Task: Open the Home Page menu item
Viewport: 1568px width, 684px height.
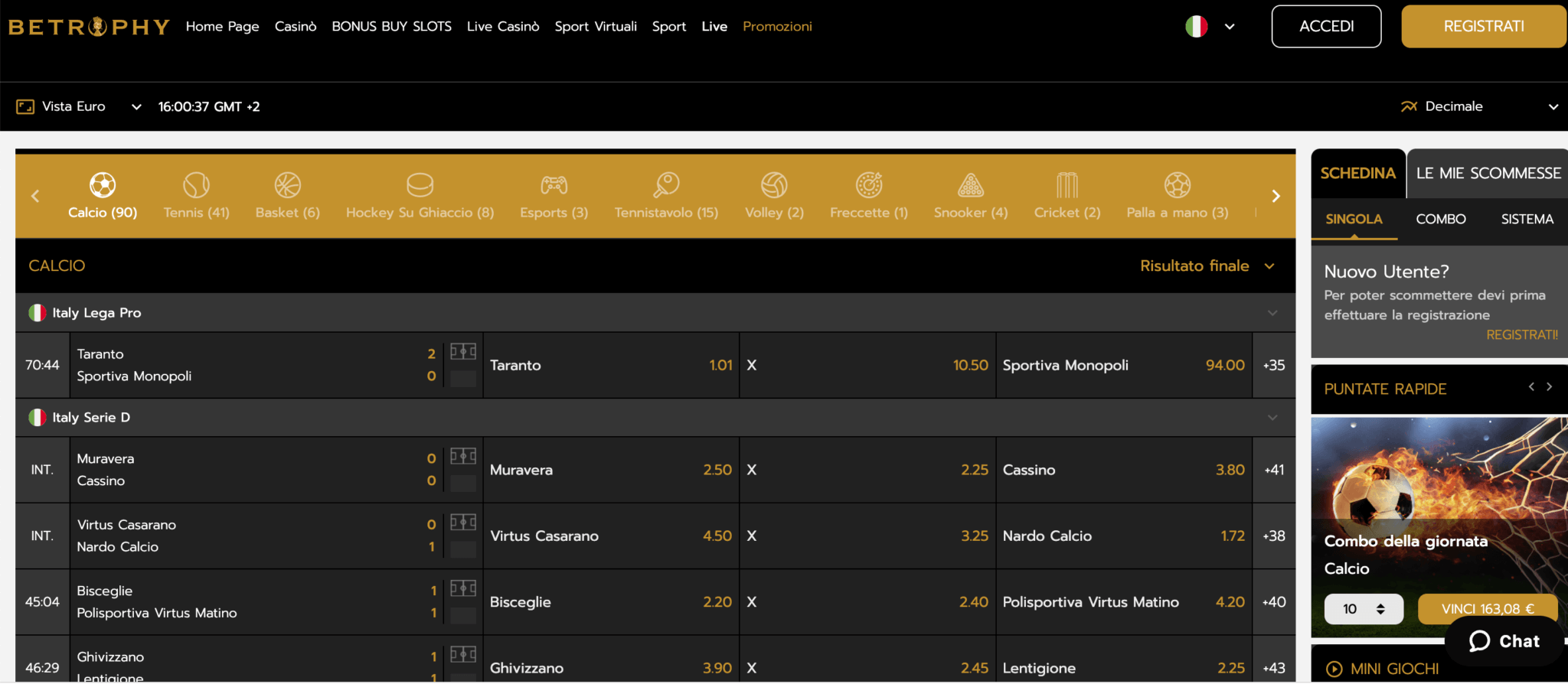Action: tap(223, 26)
